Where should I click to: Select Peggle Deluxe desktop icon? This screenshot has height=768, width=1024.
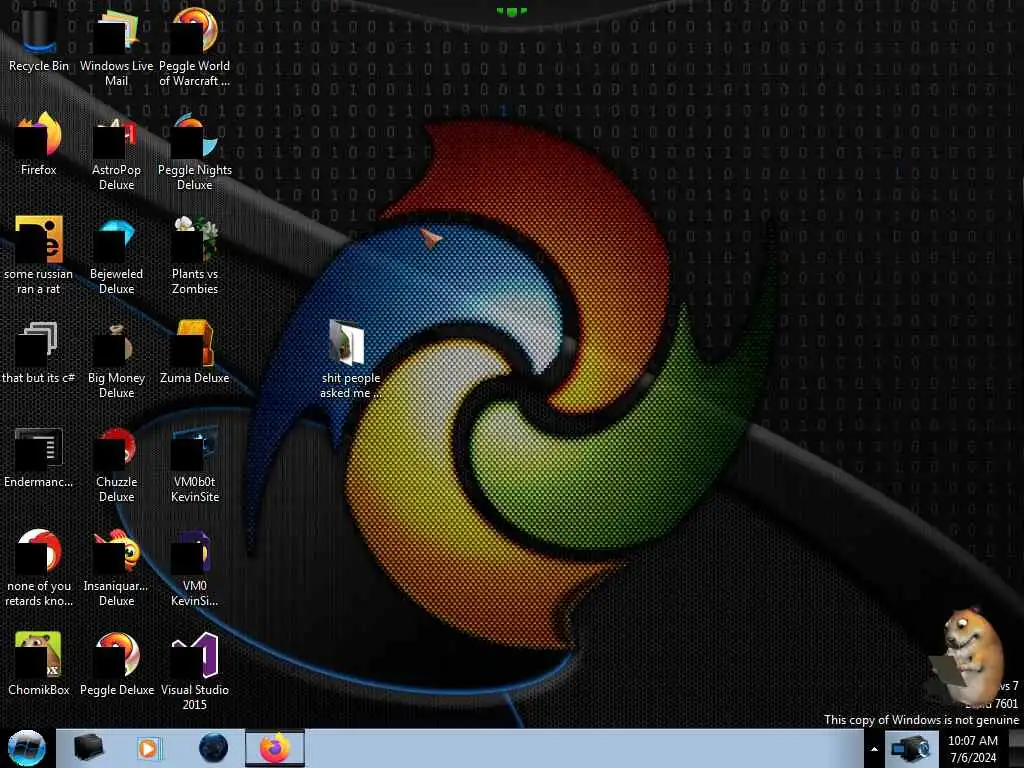(116, 664)
